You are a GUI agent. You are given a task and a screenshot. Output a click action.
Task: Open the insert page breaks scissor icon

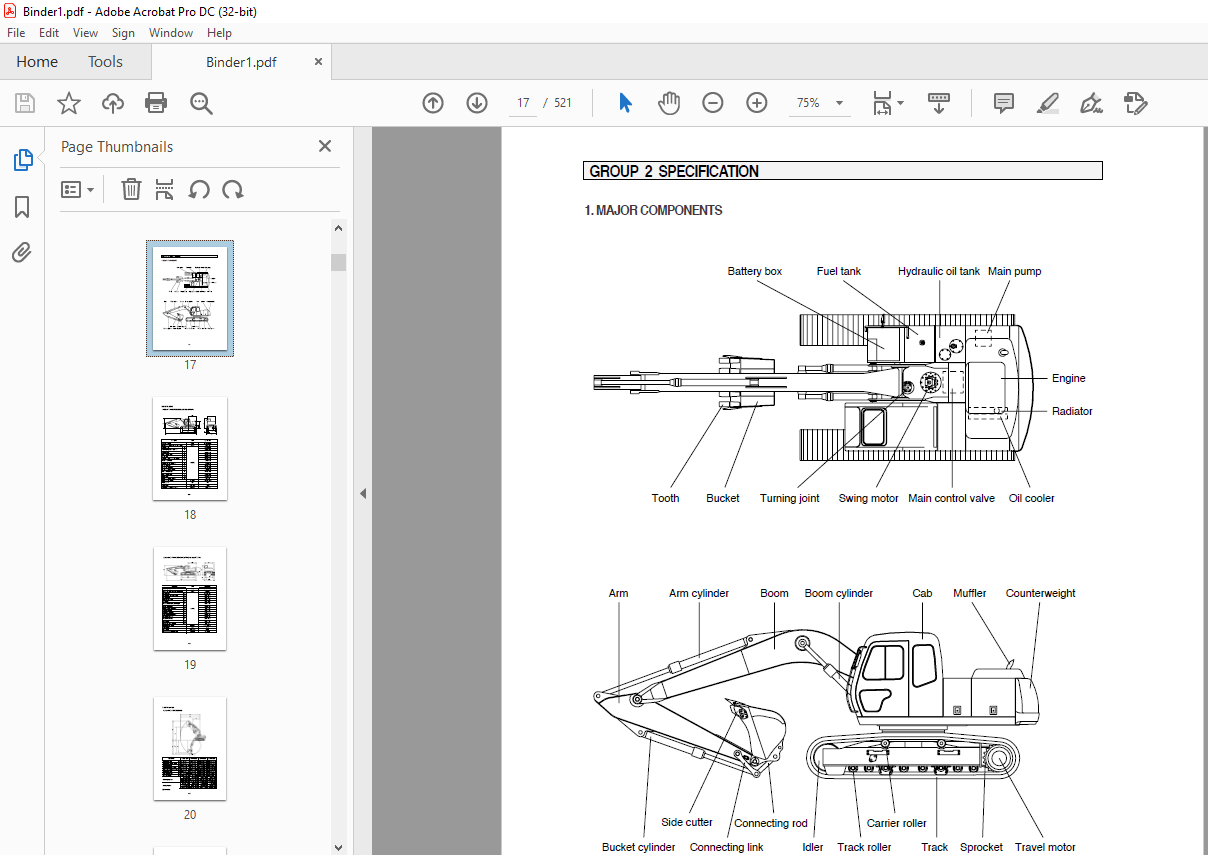click(x=165, y=189)
